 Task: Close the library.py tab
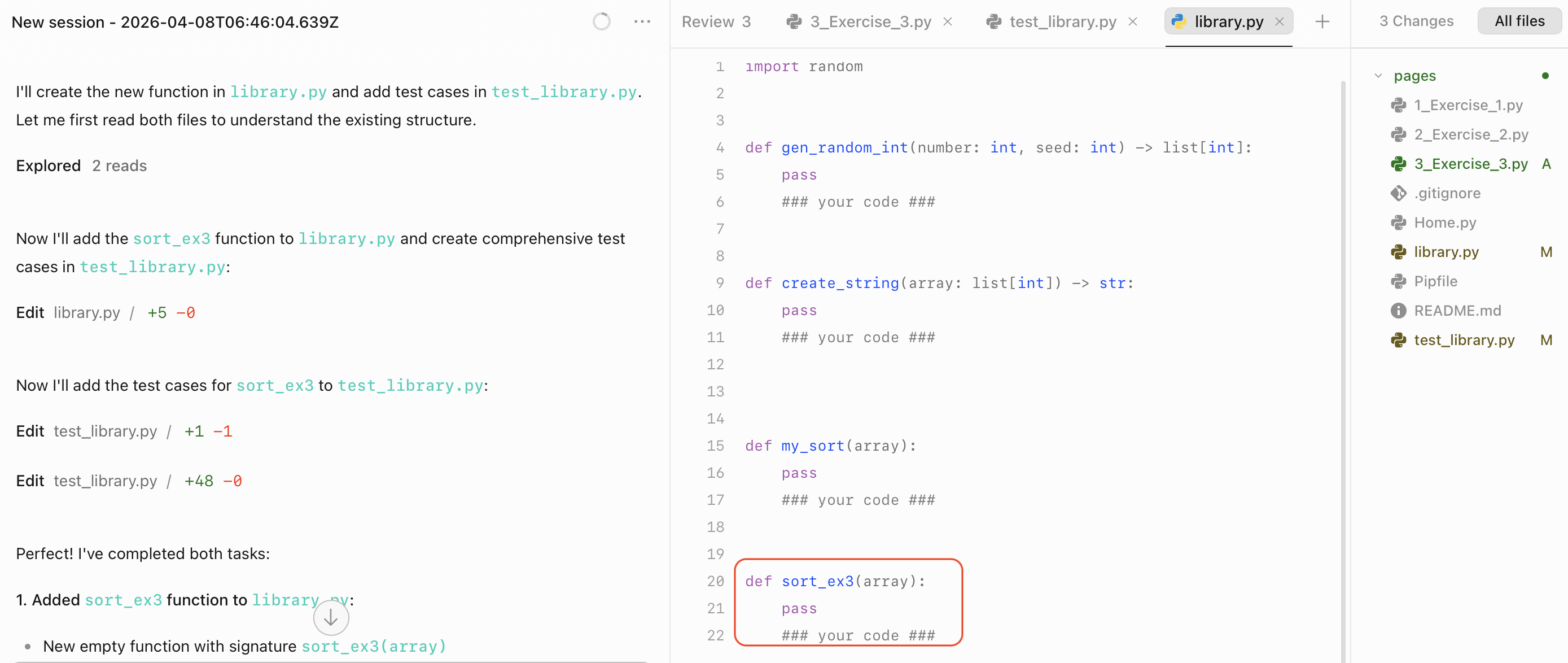coord(1280,22)
